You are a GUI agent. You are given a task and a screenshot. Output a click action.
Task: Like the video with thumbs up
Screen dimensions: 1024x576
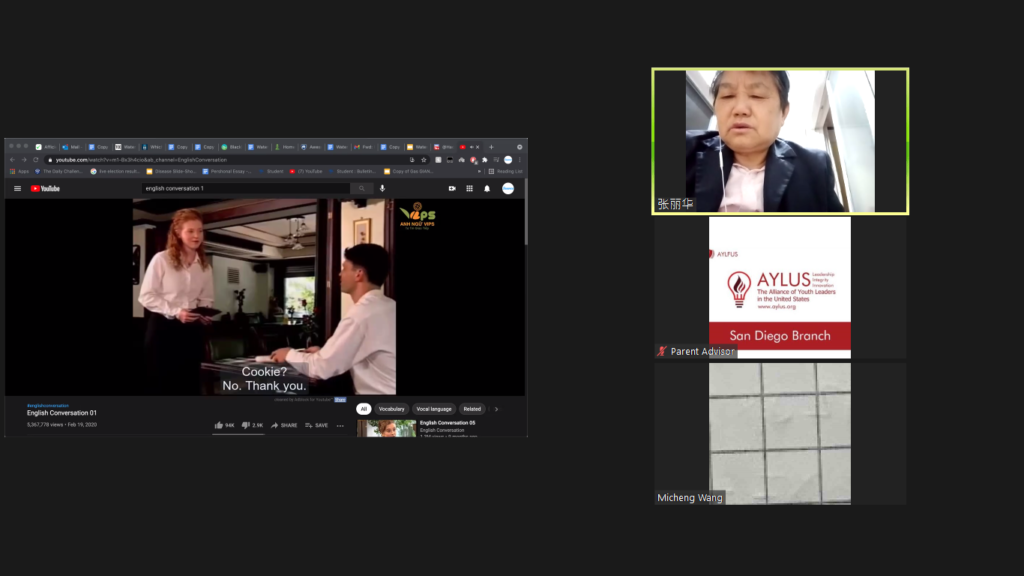224,425
